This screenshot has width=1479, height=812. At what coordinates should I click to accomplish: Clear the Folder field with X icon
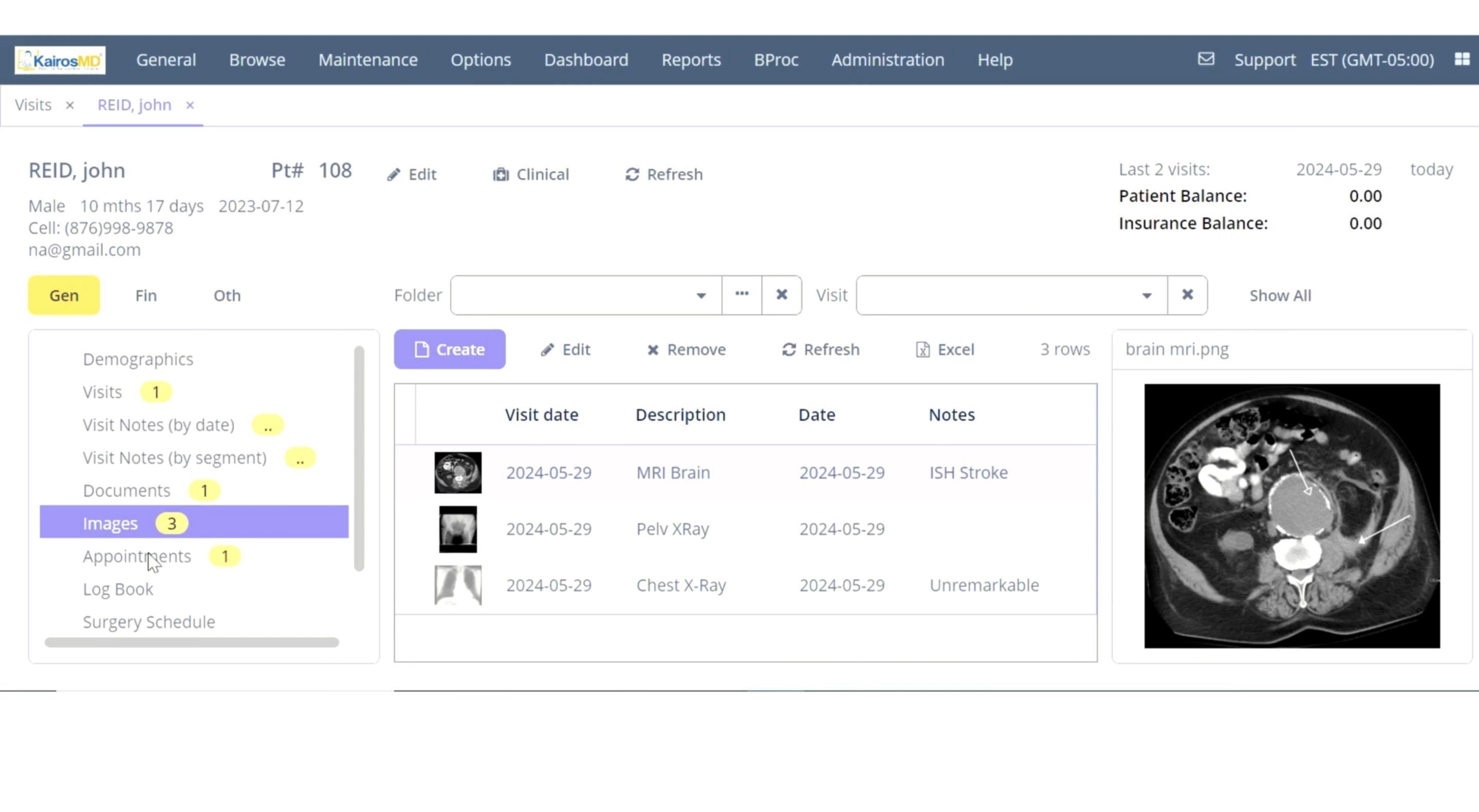782,294
